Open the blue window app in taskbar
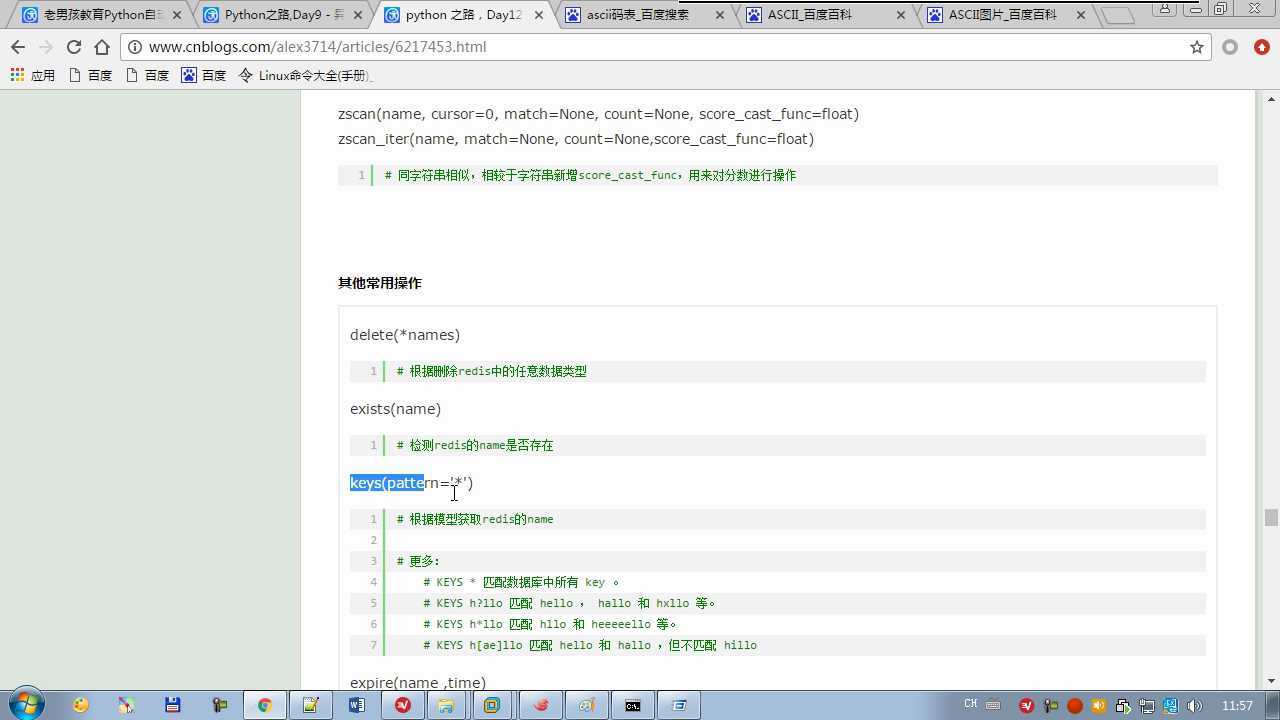Image resolution: width=1280 pixels, height=720 pixels. point(679,705)
